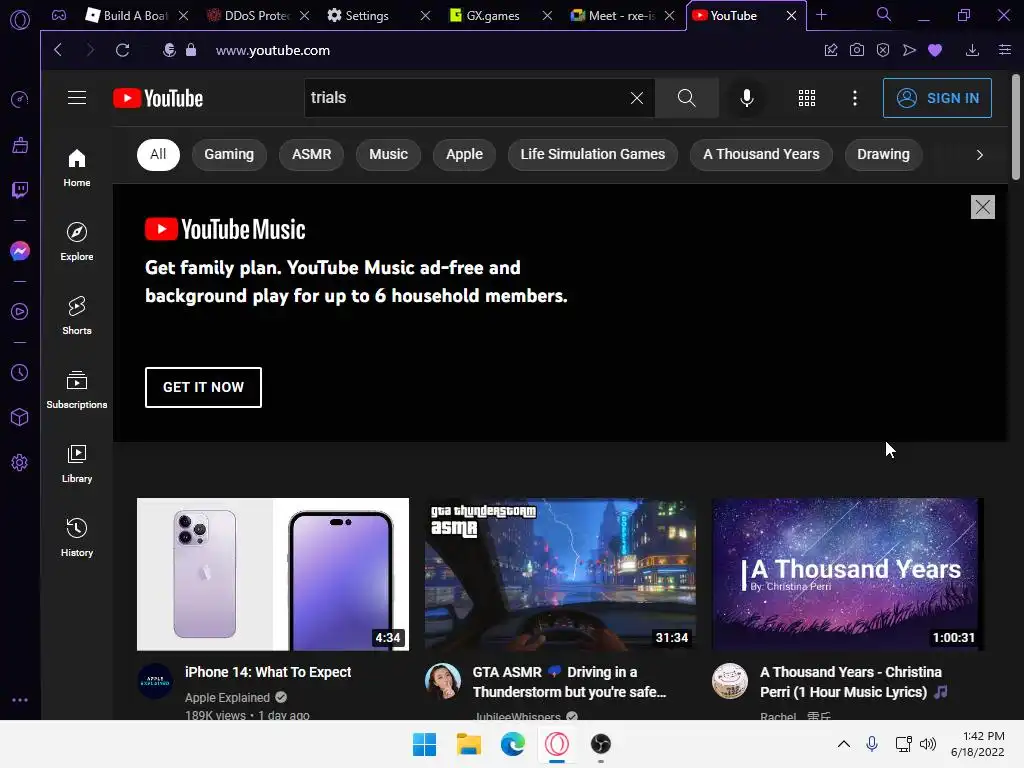Open Library in YouTube sidebar
Viewport: 1024px width, 768px height.
coord(77,464)
